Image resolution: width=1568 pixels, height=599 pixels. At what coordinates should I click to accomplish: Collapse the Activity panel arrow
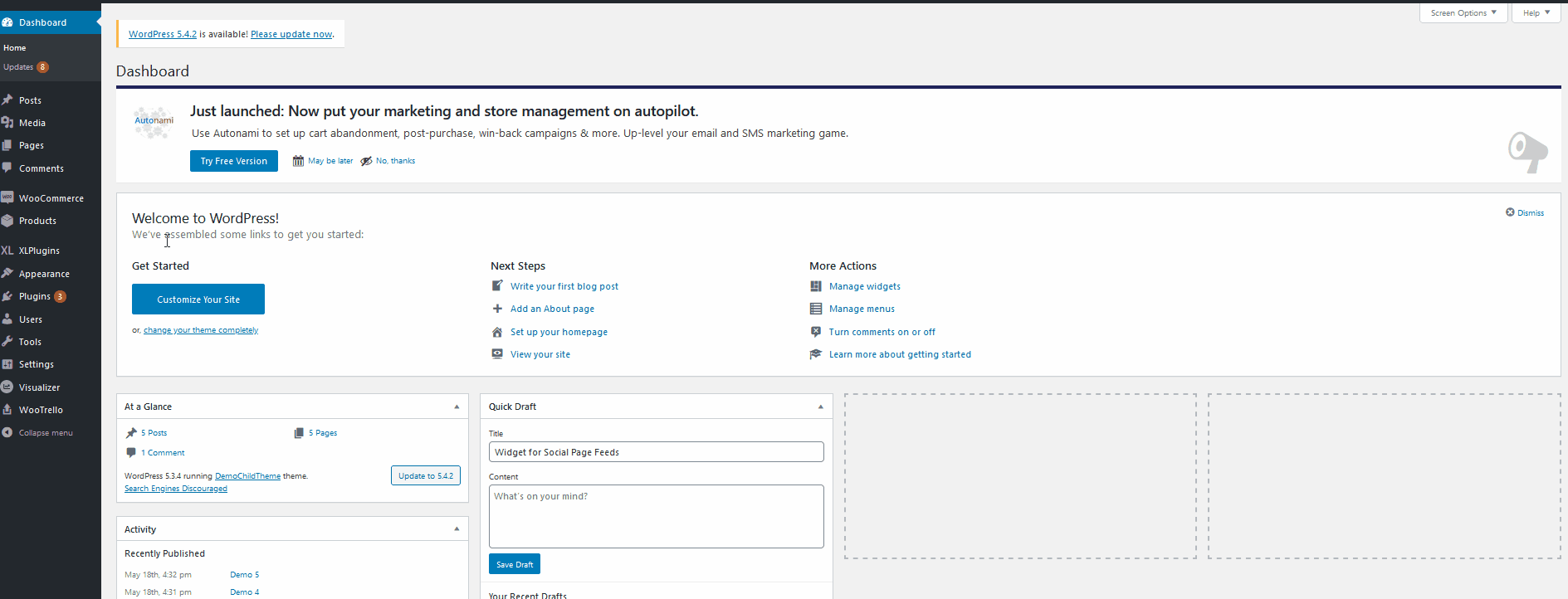point(457,528)
